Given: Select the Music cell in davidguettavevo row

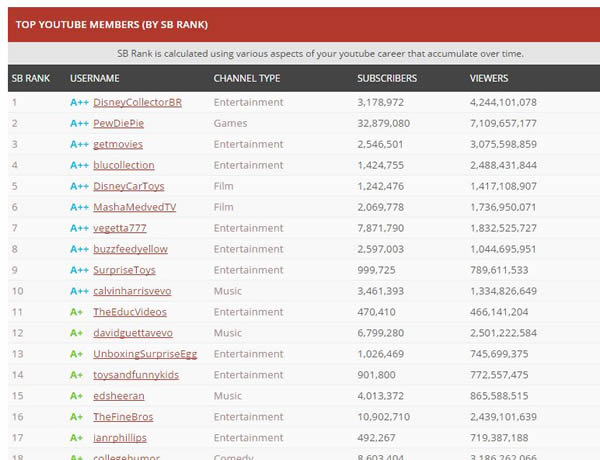Looking at the screenshot, I should pos(228,333).
